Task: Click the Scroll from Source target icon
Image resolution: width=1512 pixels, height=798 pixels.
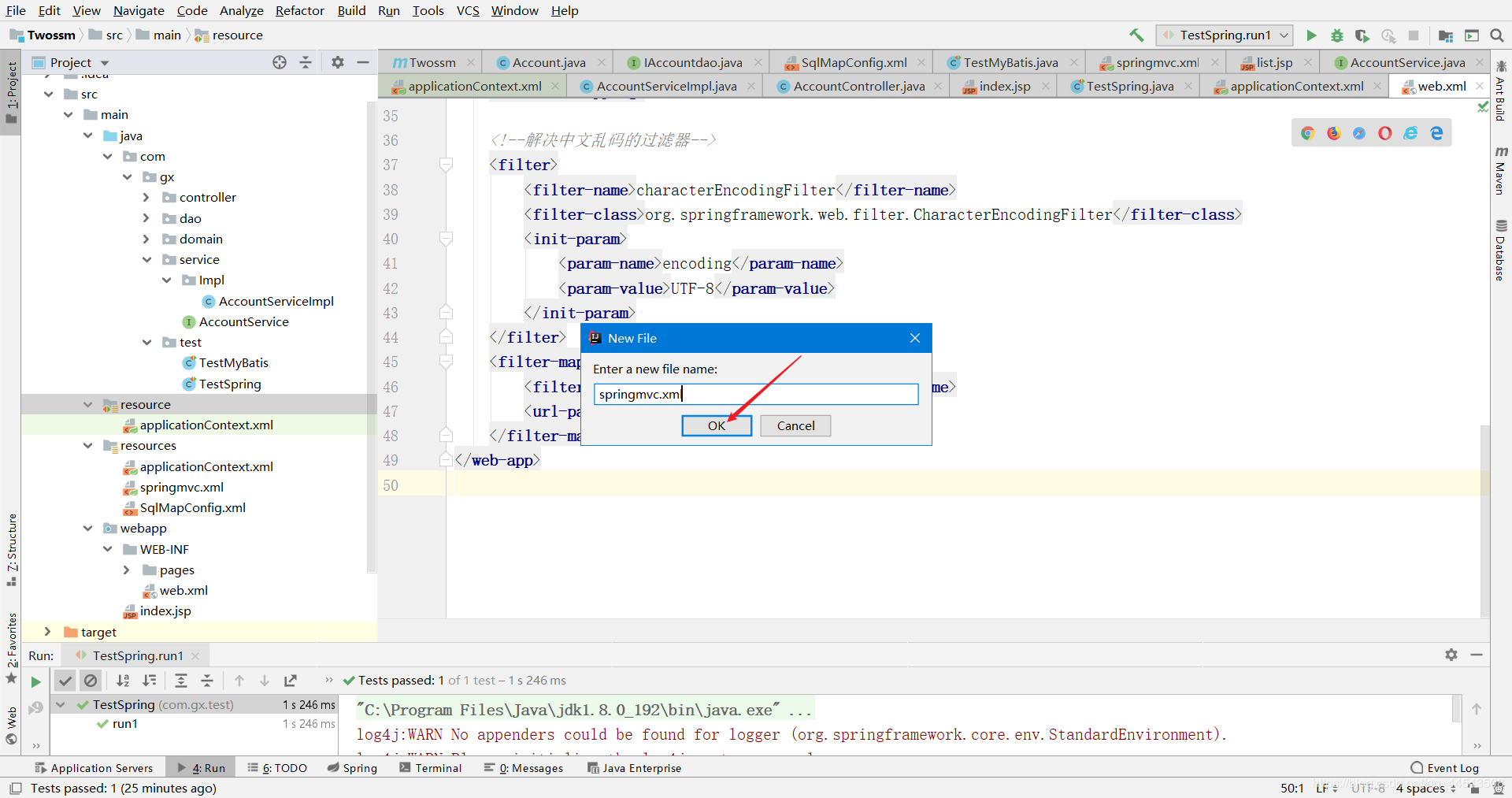Action: click(280, 62)
